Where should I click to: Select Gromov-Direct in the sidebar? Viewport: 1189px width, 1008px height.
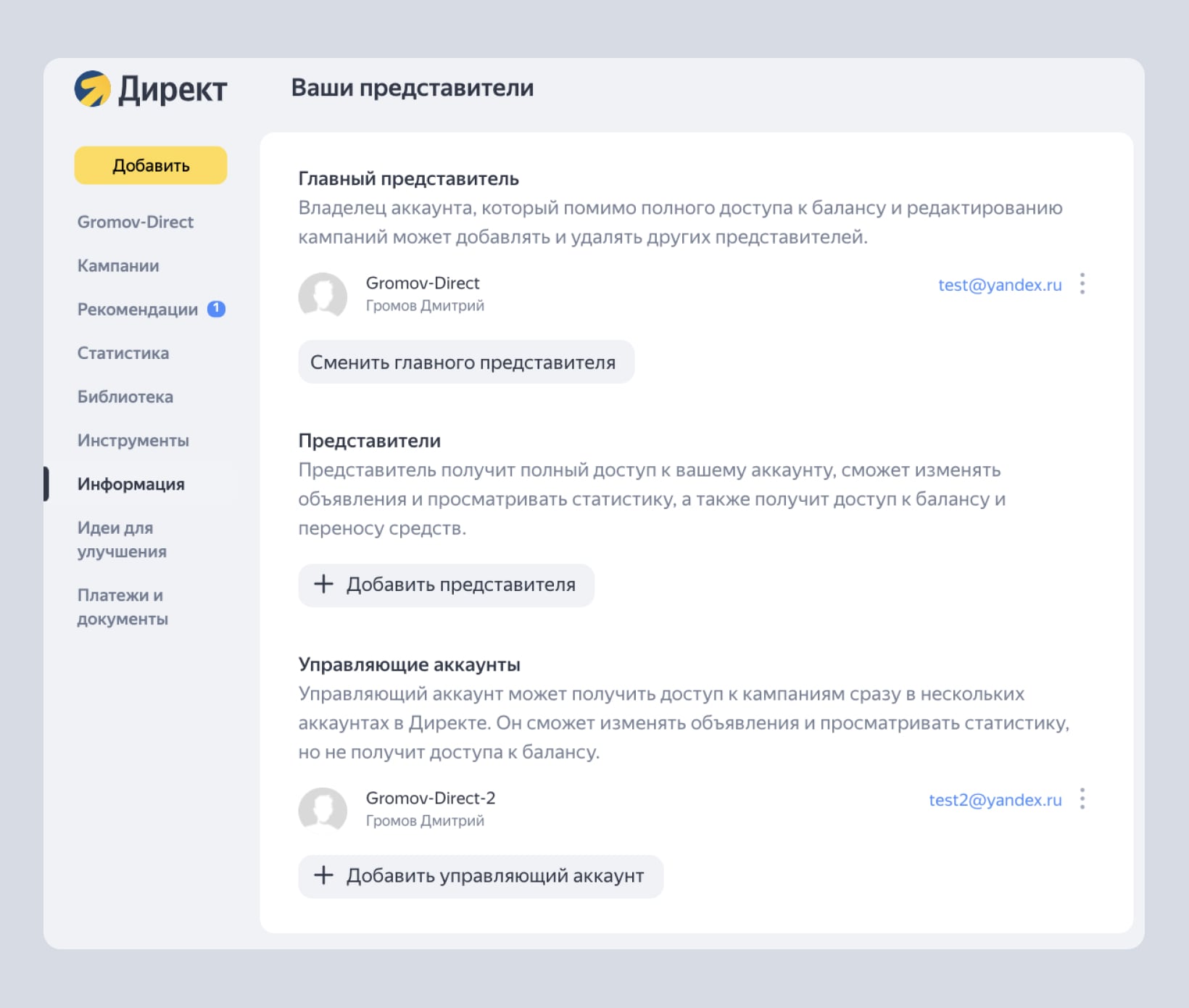(136, 222)
